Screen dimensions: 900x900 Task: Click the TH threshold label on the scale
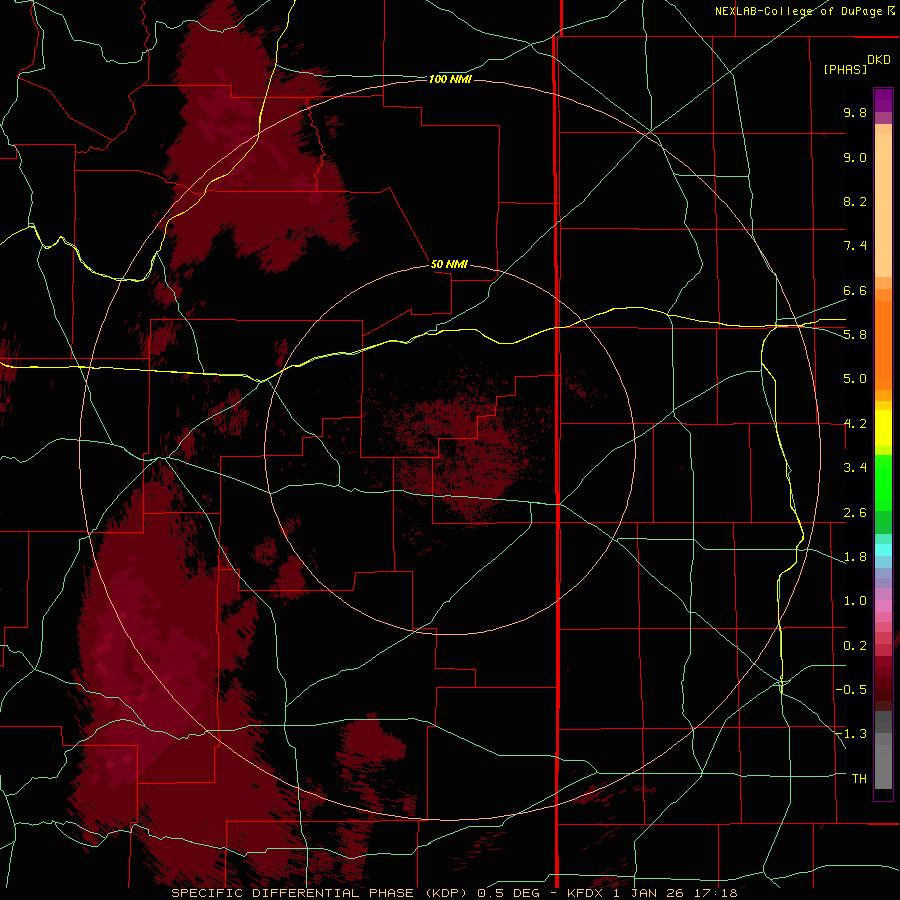[859, 779]
